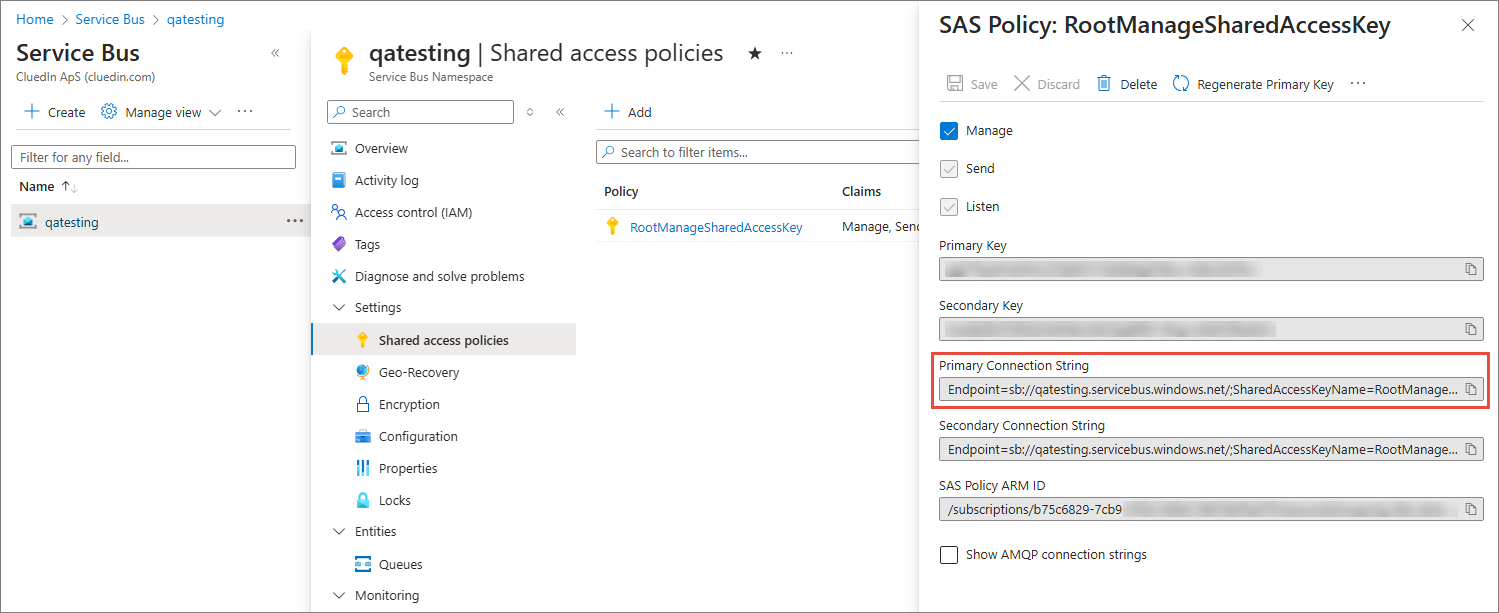Favorite the page with star icon
The width and height of the screenshot is (1499, 613).
pos(755,53)
